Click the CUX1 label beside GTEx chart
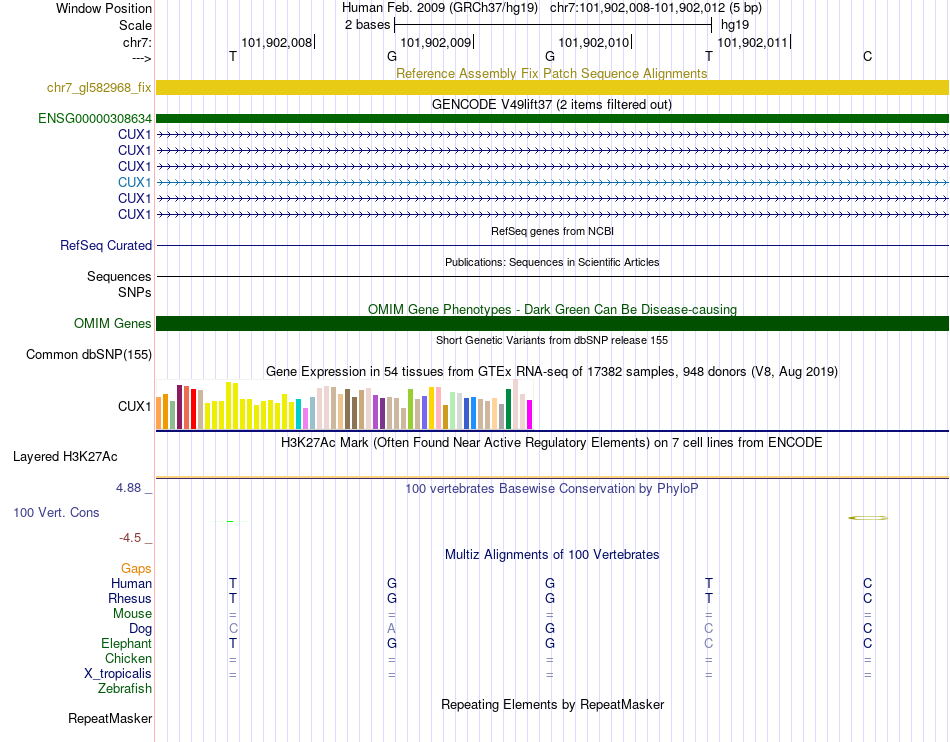The image size is (950, 742). (x=134, y=406)
